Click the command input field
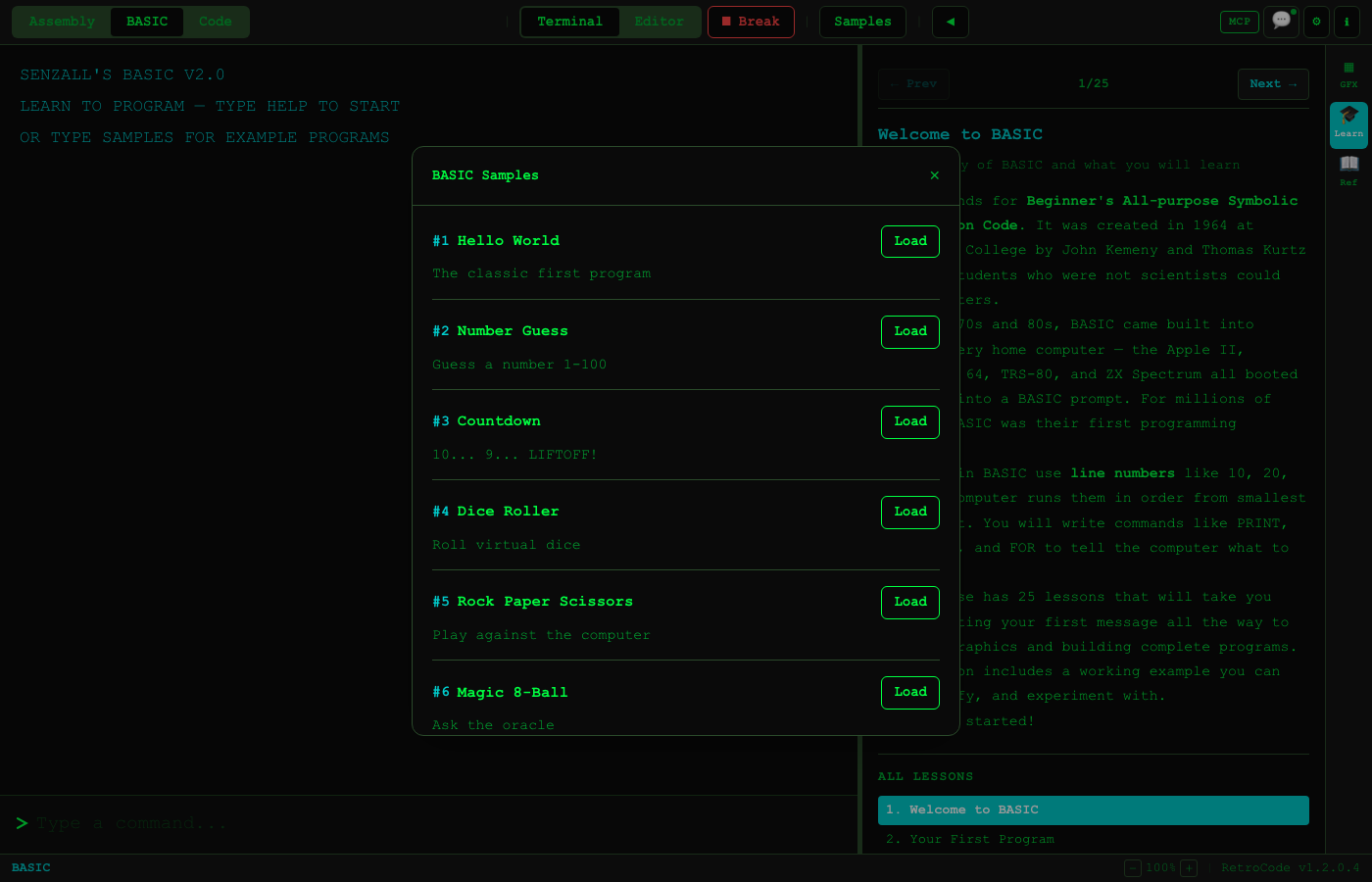This screenshot has width=1372, height=882. [x=431, y=823]
